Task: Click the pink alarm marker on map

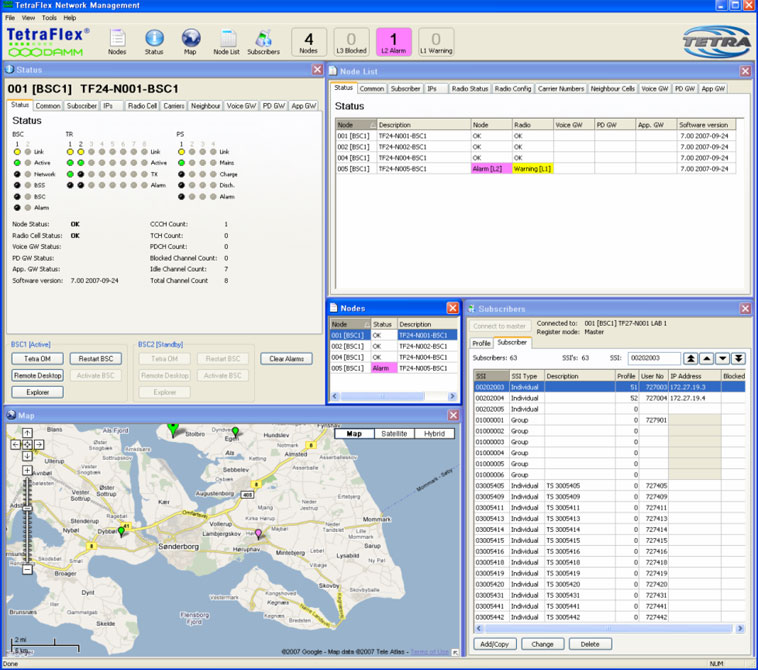Action: [258, 533]
